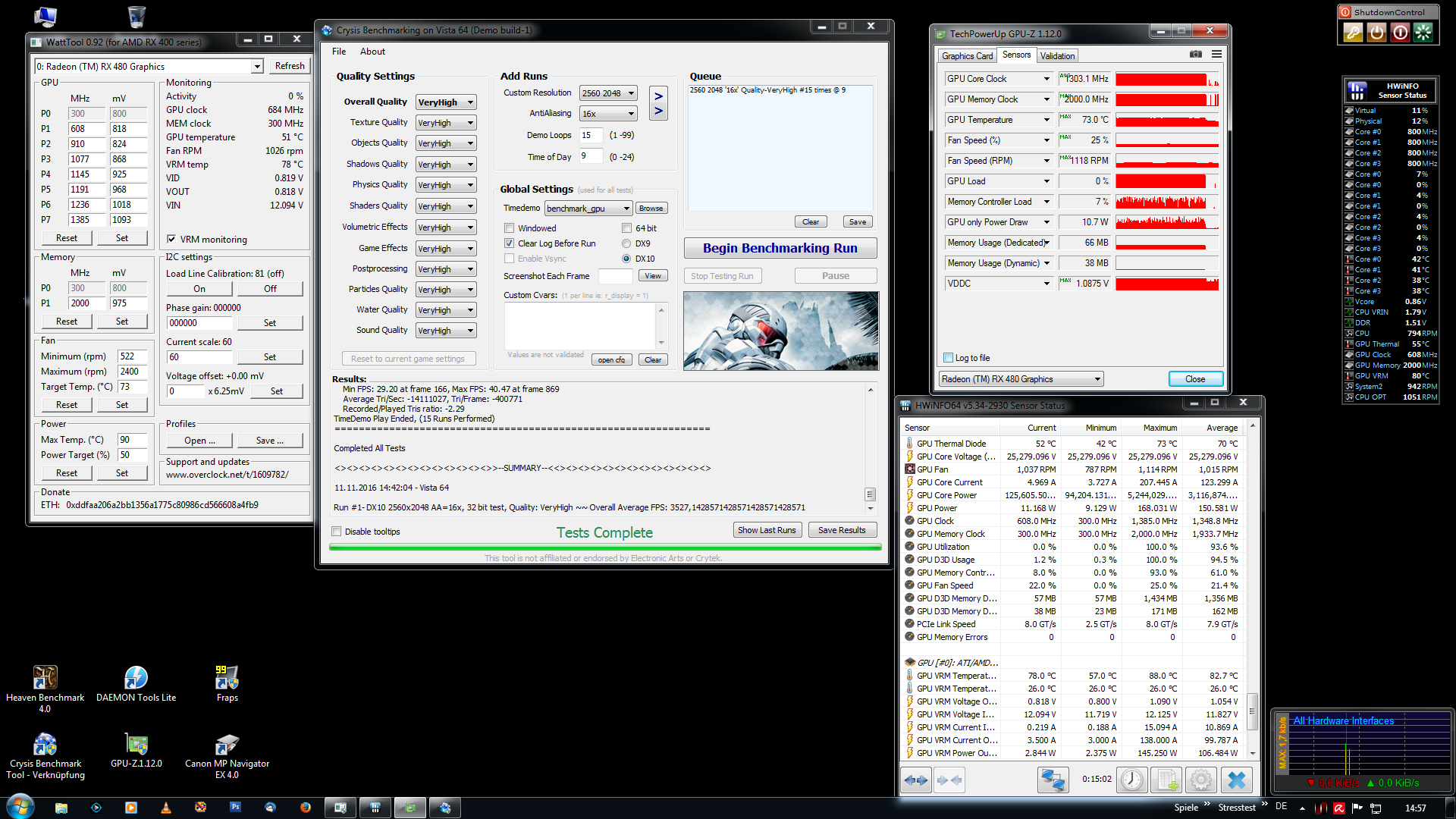Enable the Windowed checkbox

510,228
